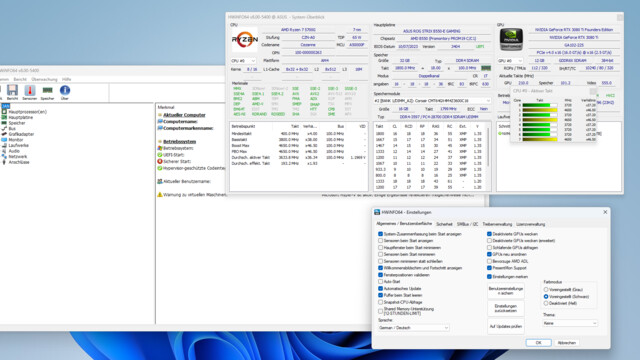Viewport: 640px width, 360px height.
Task: Click the Abbrechen button
Action: coord(567,343)
